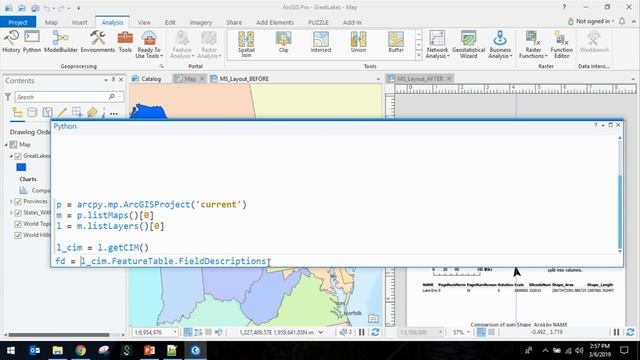Launch ModelBuilder from Analysis ribbon

coord(60,41)
